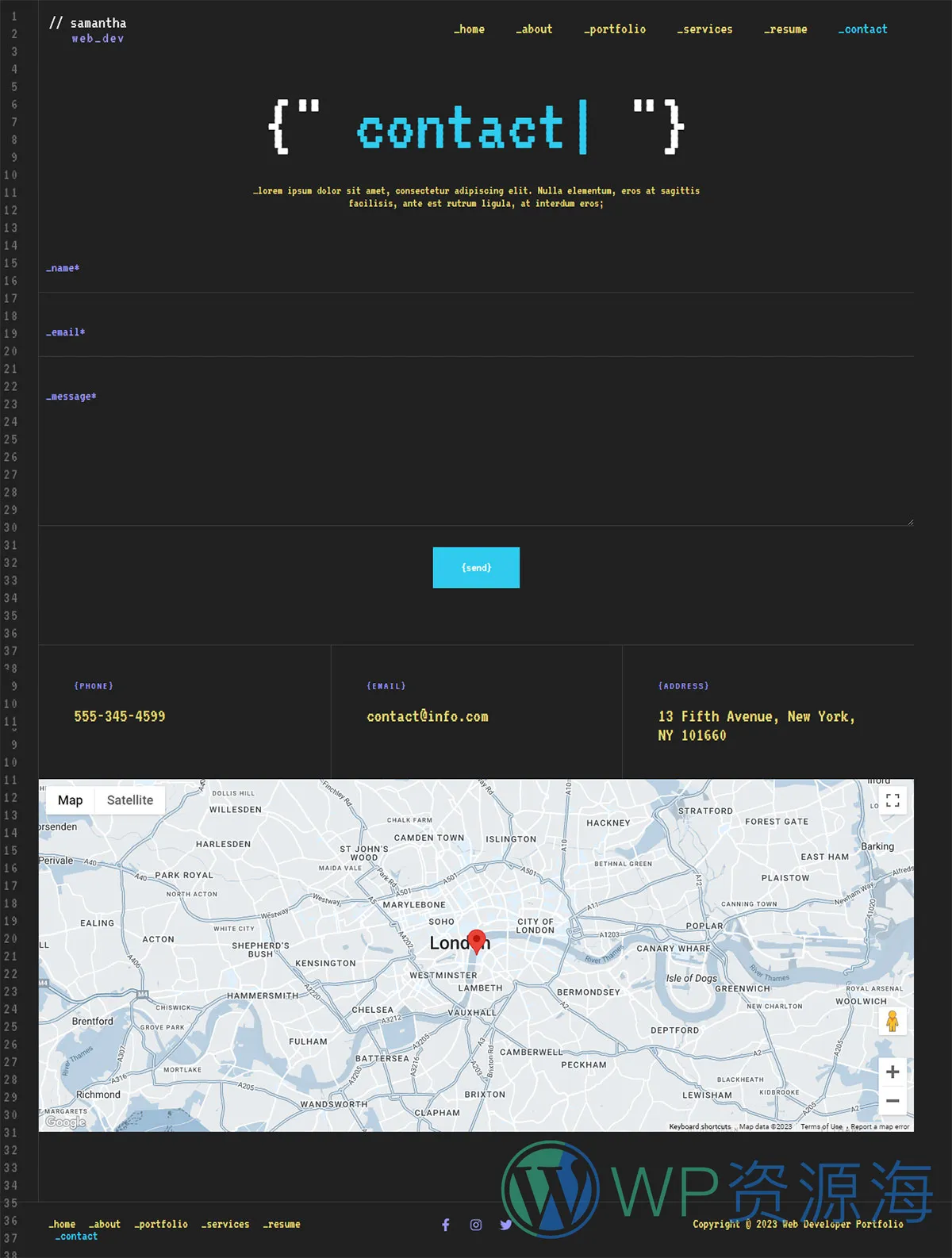Click the footer _about link
The image size is (952, 1258).
105,1224
